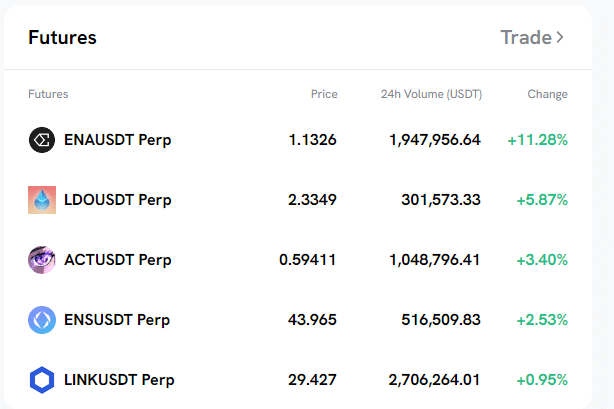Viewport: 614px width, 409px height.
Task: Click the volume 2,706,264.01
Action: (x=434, y=380)
